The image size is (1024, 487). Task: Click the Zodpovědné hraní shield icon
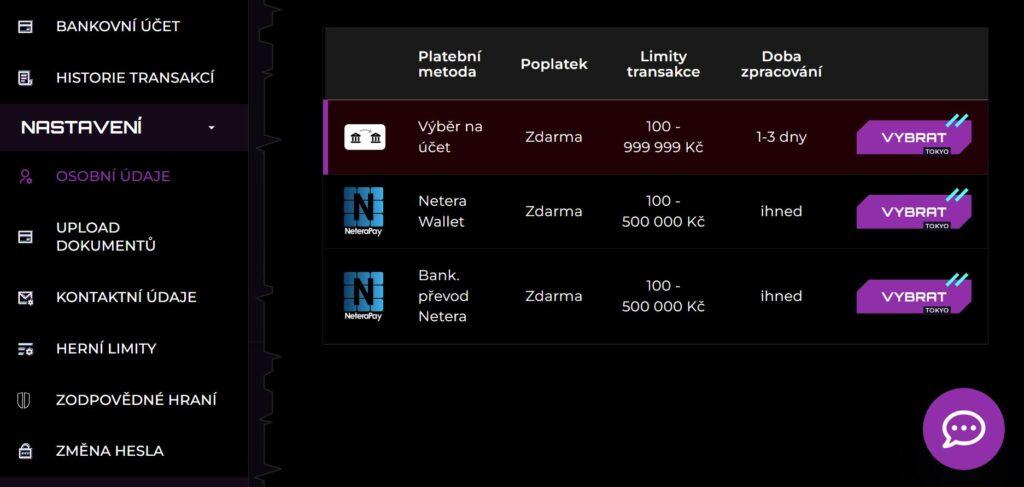(24, 400)
